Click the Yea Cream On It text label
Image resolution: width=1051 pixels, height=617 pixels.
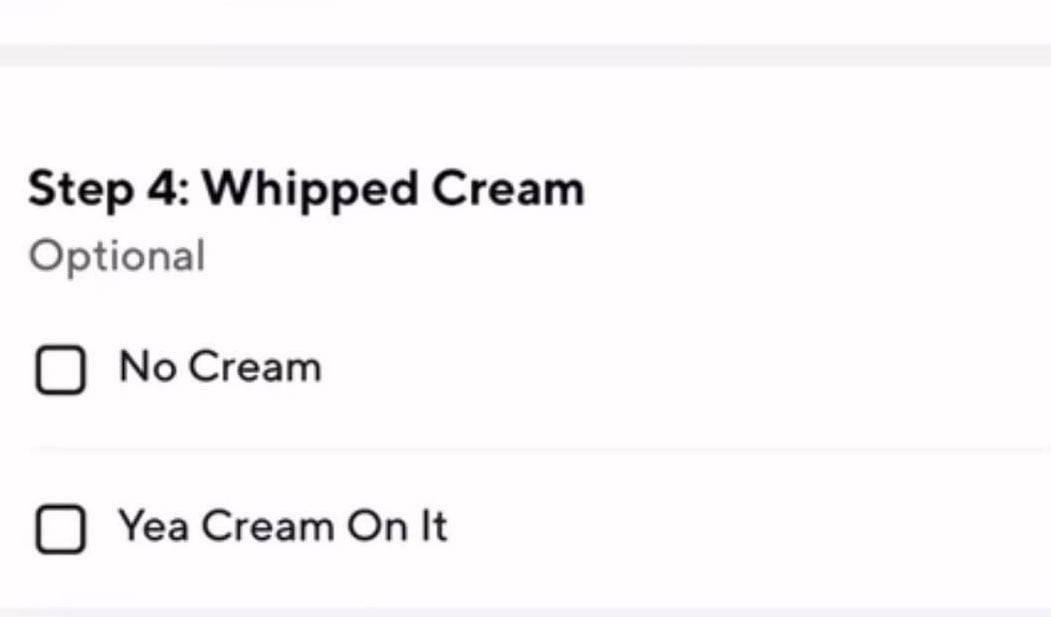[x=283, y=527]
